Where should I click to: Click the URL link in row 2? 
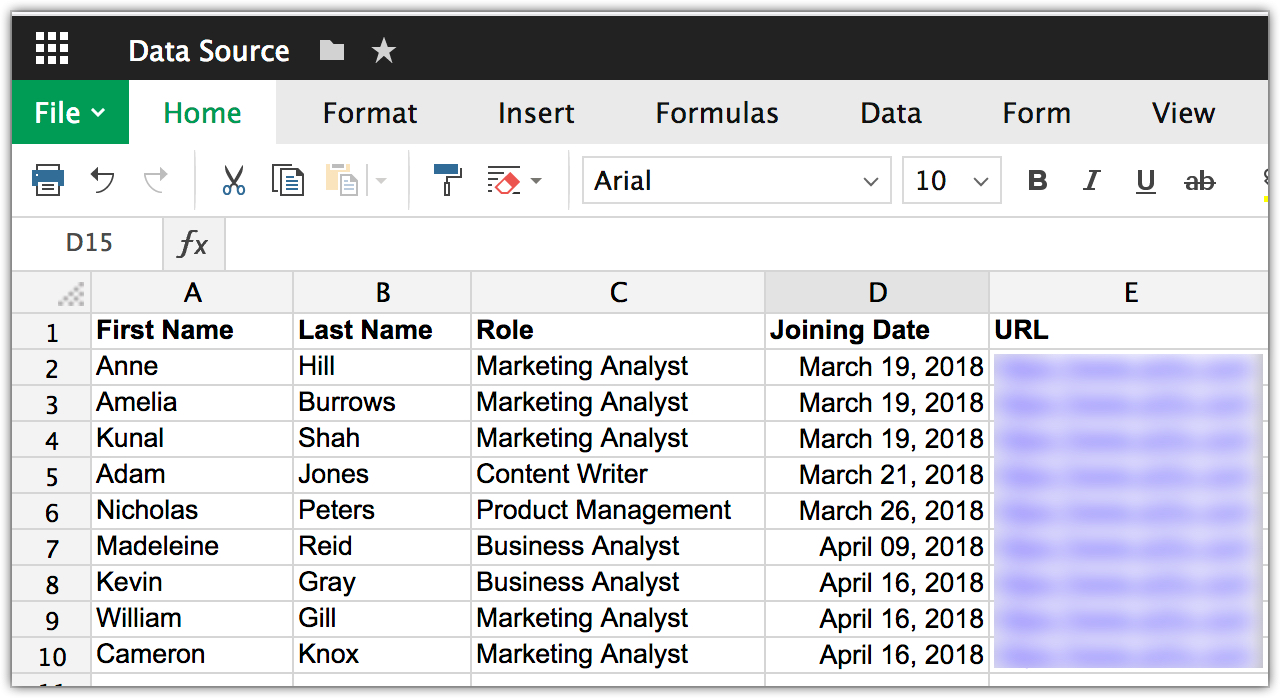[x=1129, y=366]
